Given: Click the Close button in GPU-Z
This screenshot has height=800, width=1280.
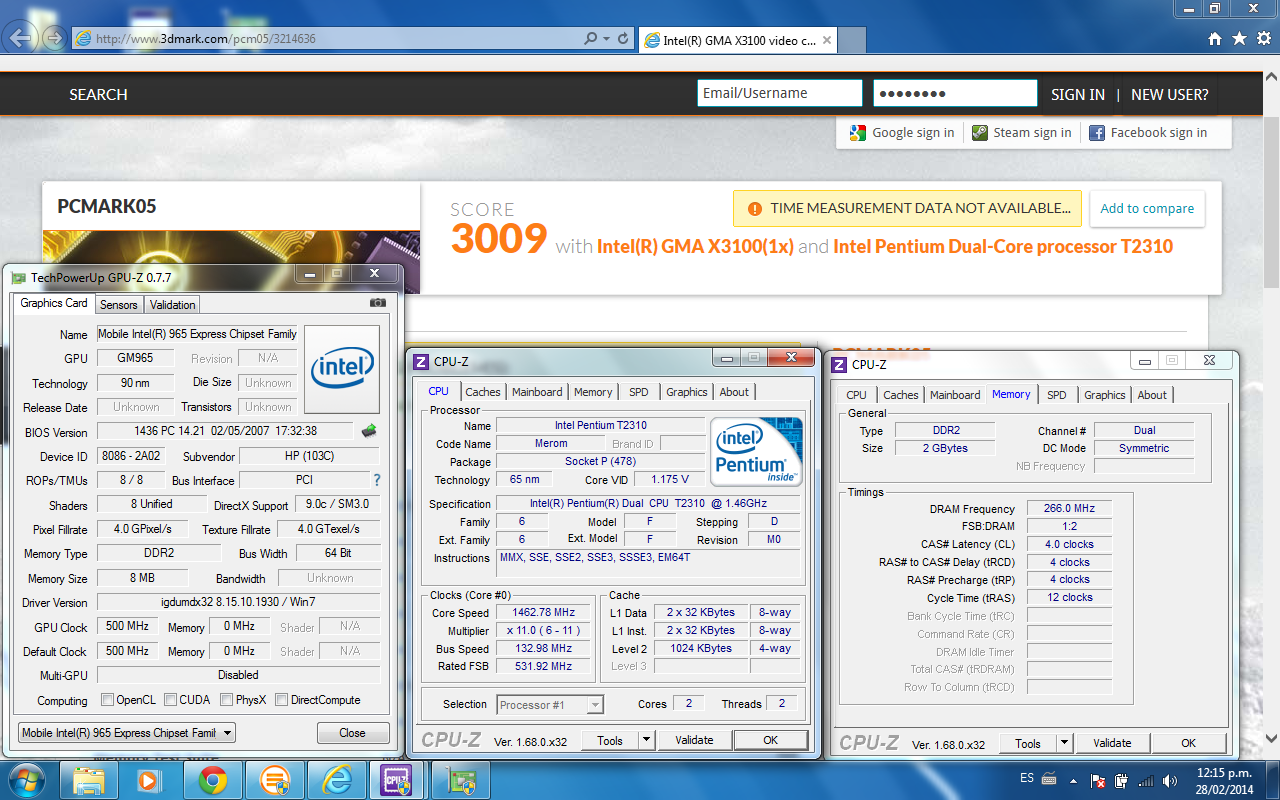Looking at the screenshot, I should point(352,733).
